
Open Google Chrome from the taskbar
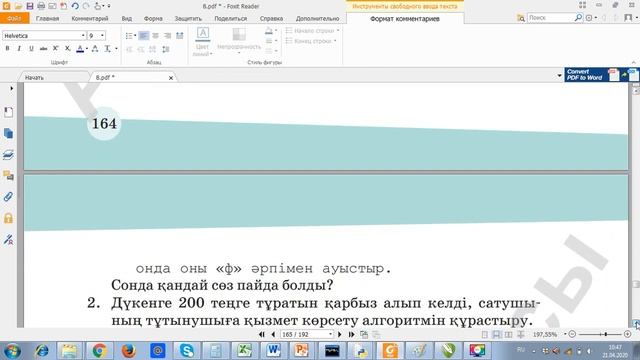pyautogui.click(x=99, y=351)
